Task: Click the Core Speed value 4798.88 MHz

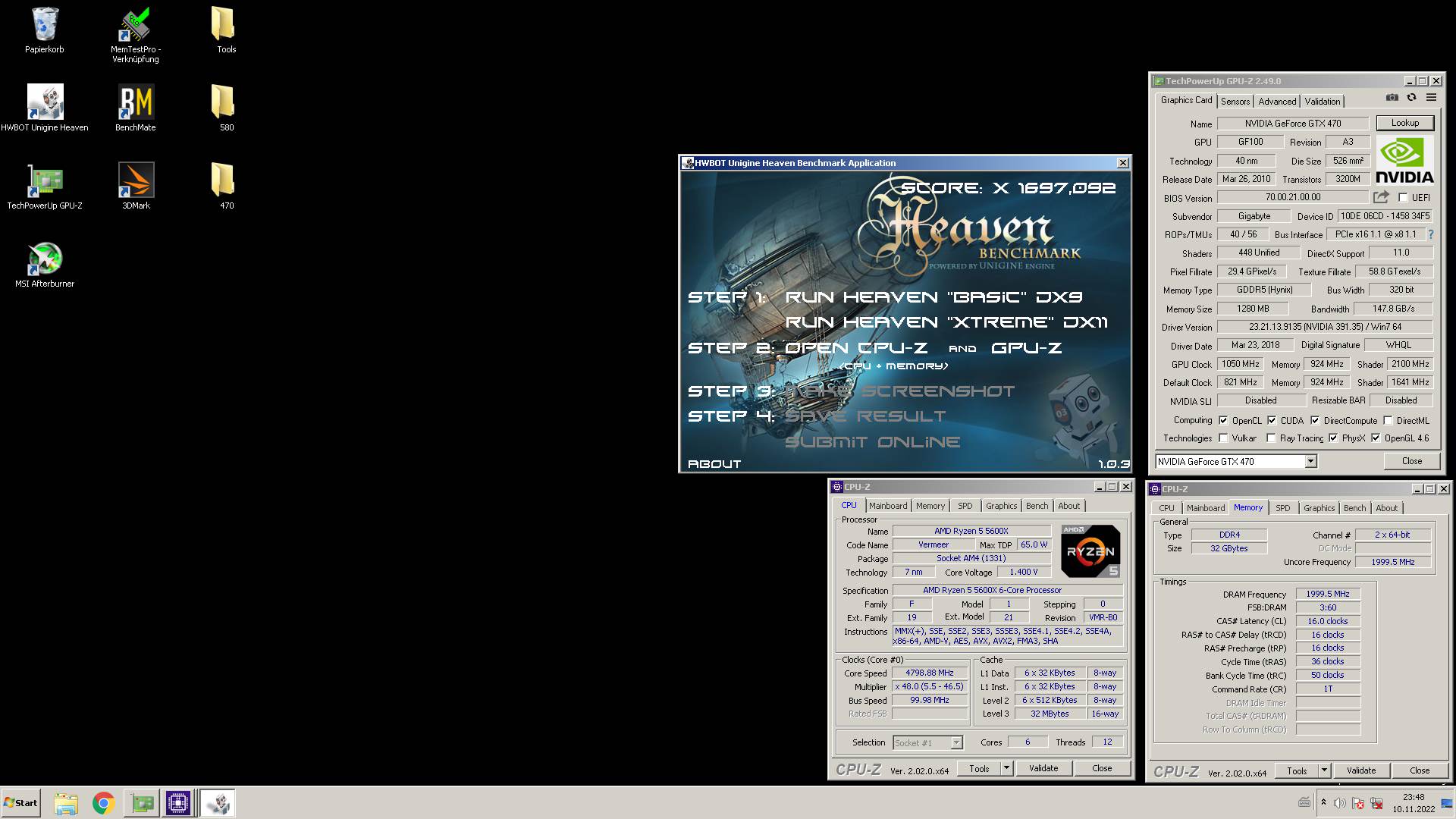Action: [x=930, y=673]
